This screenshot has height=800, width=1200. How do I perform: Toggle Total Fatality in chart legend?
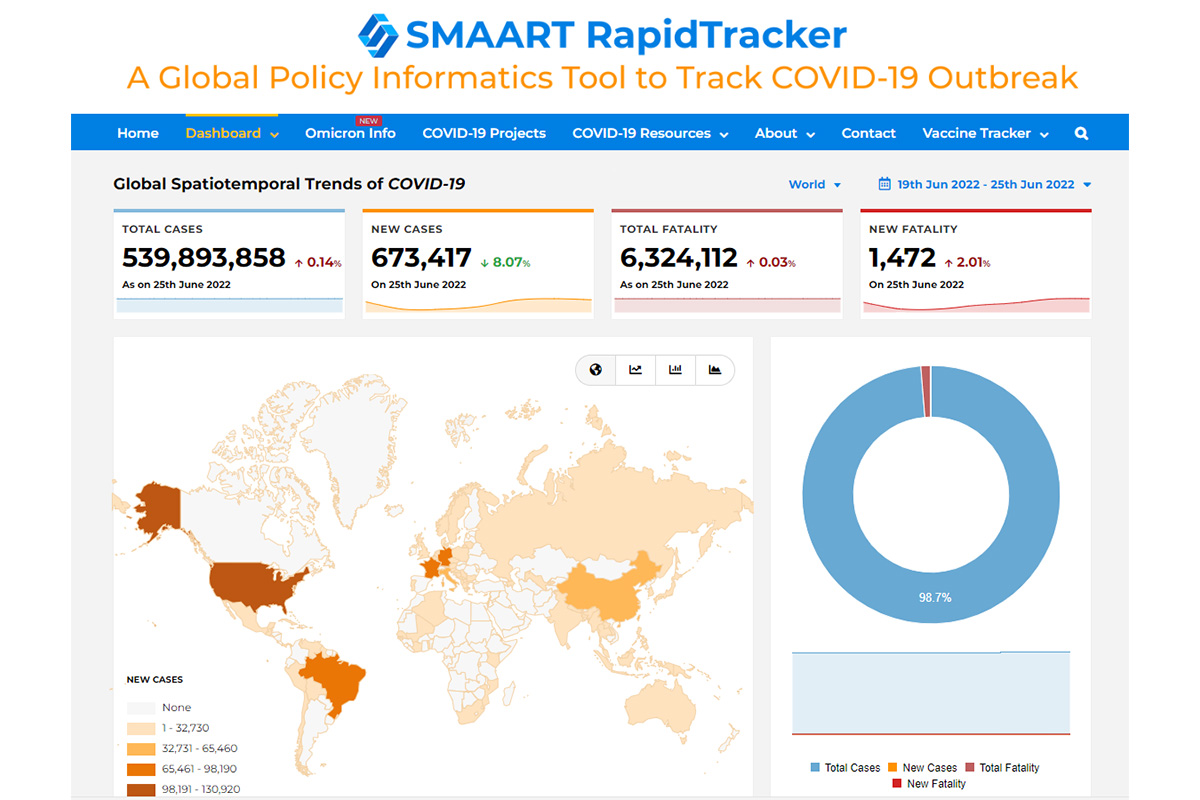1002,768
